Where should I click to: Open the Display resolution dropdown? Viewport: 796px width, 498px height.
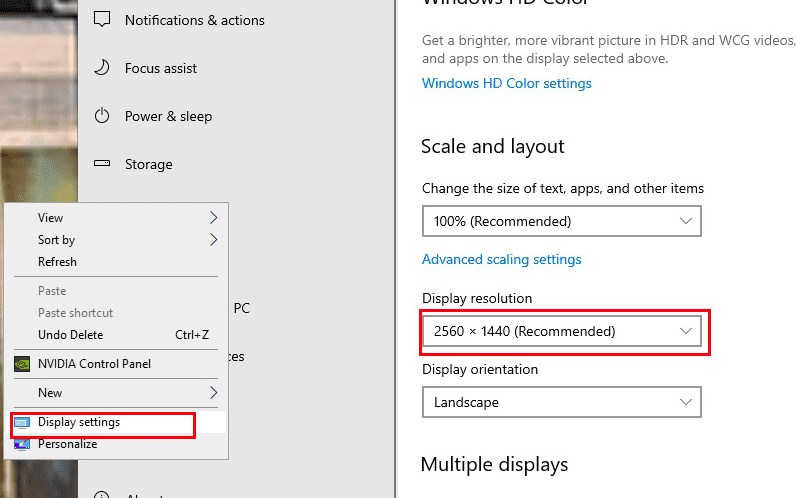561,331
